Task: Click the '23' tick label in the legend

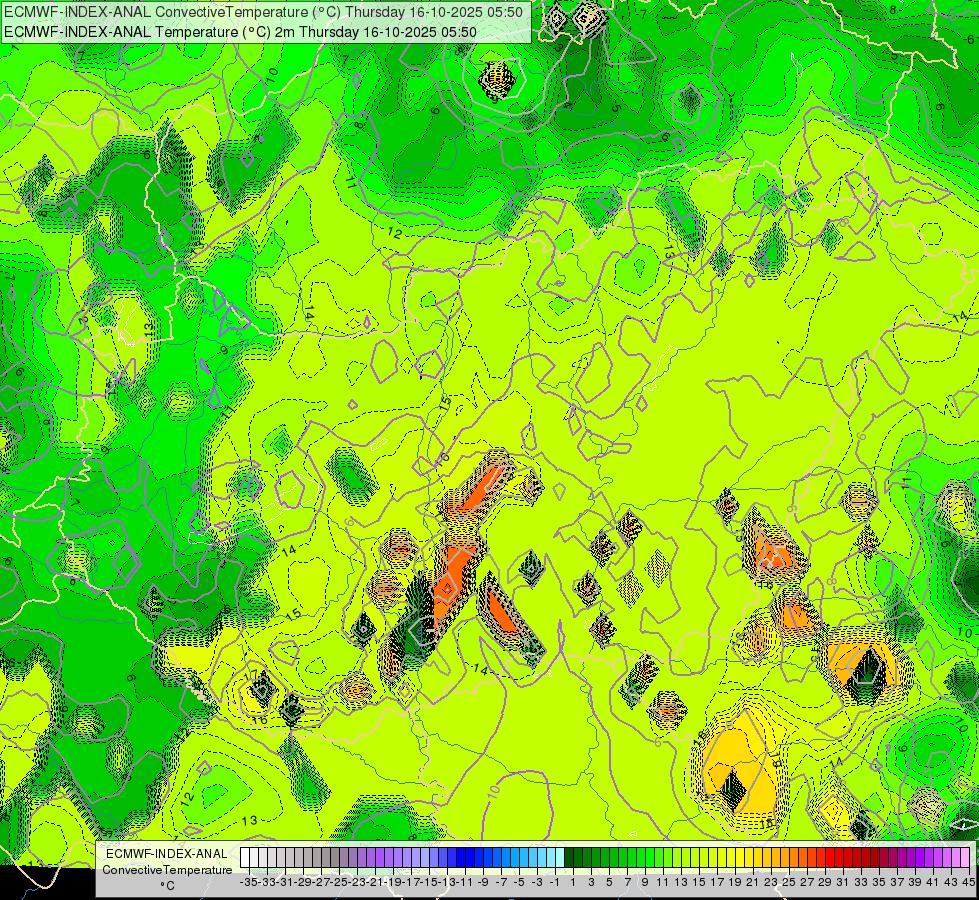Action: (x=770, y=882)
